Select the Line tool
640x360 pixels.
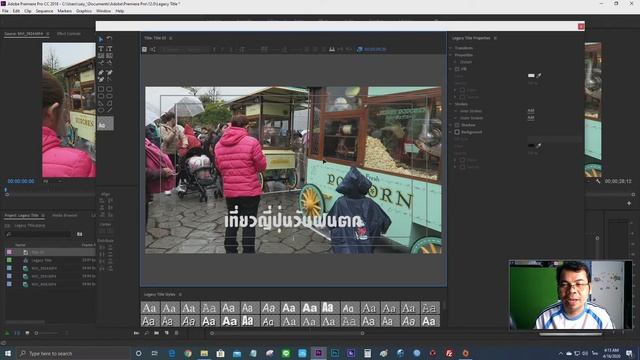tap(109, 110)
